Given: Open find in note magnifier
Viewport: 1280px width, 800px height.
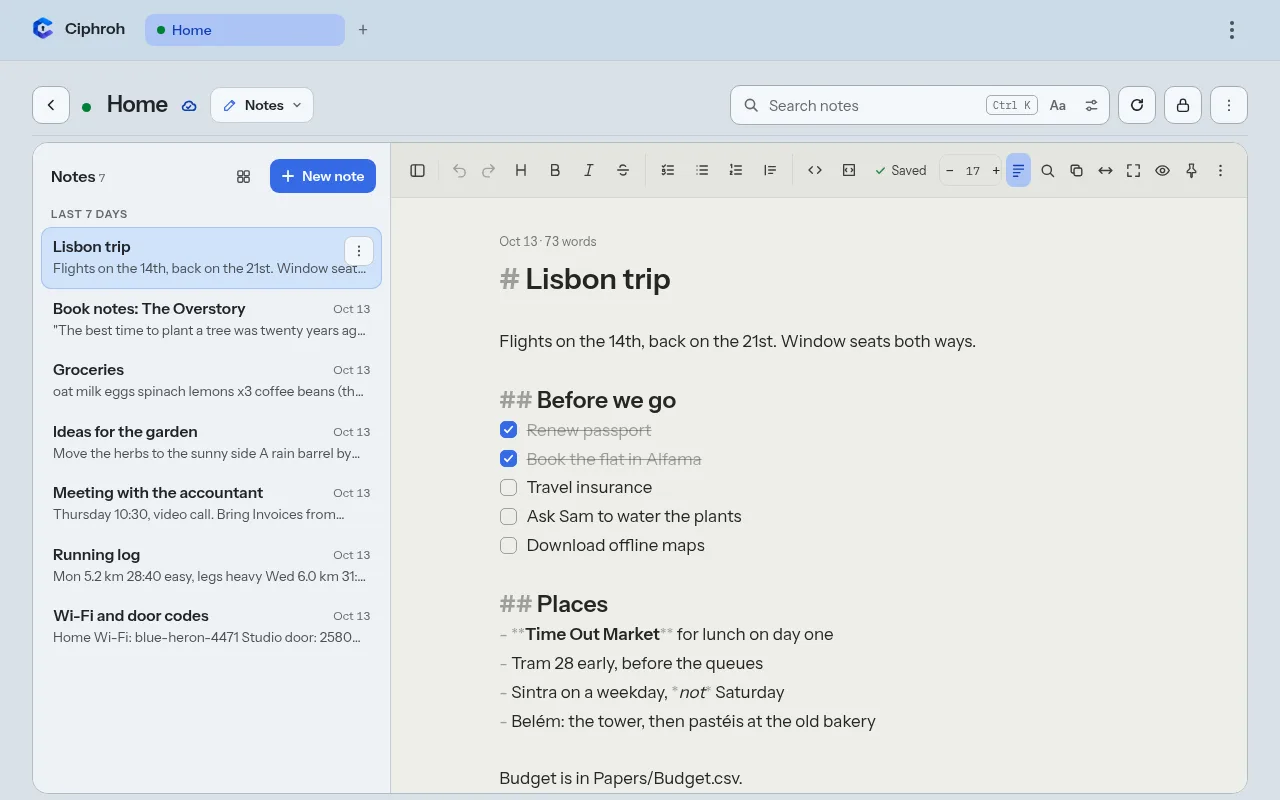Looking at the screenshot, I should (x=1047, y=171).
